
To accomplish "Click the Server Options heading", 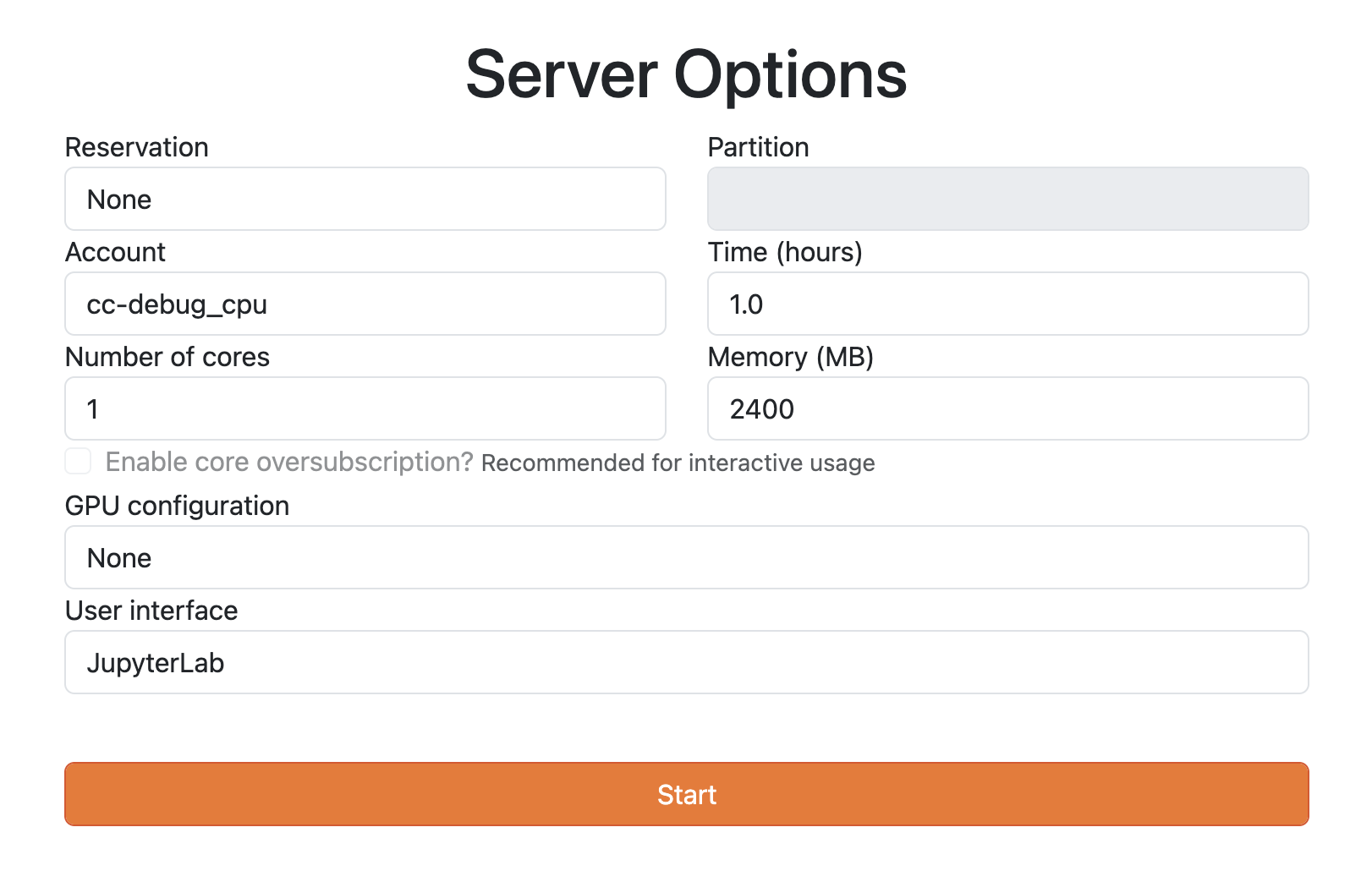I will click(686, 74).
